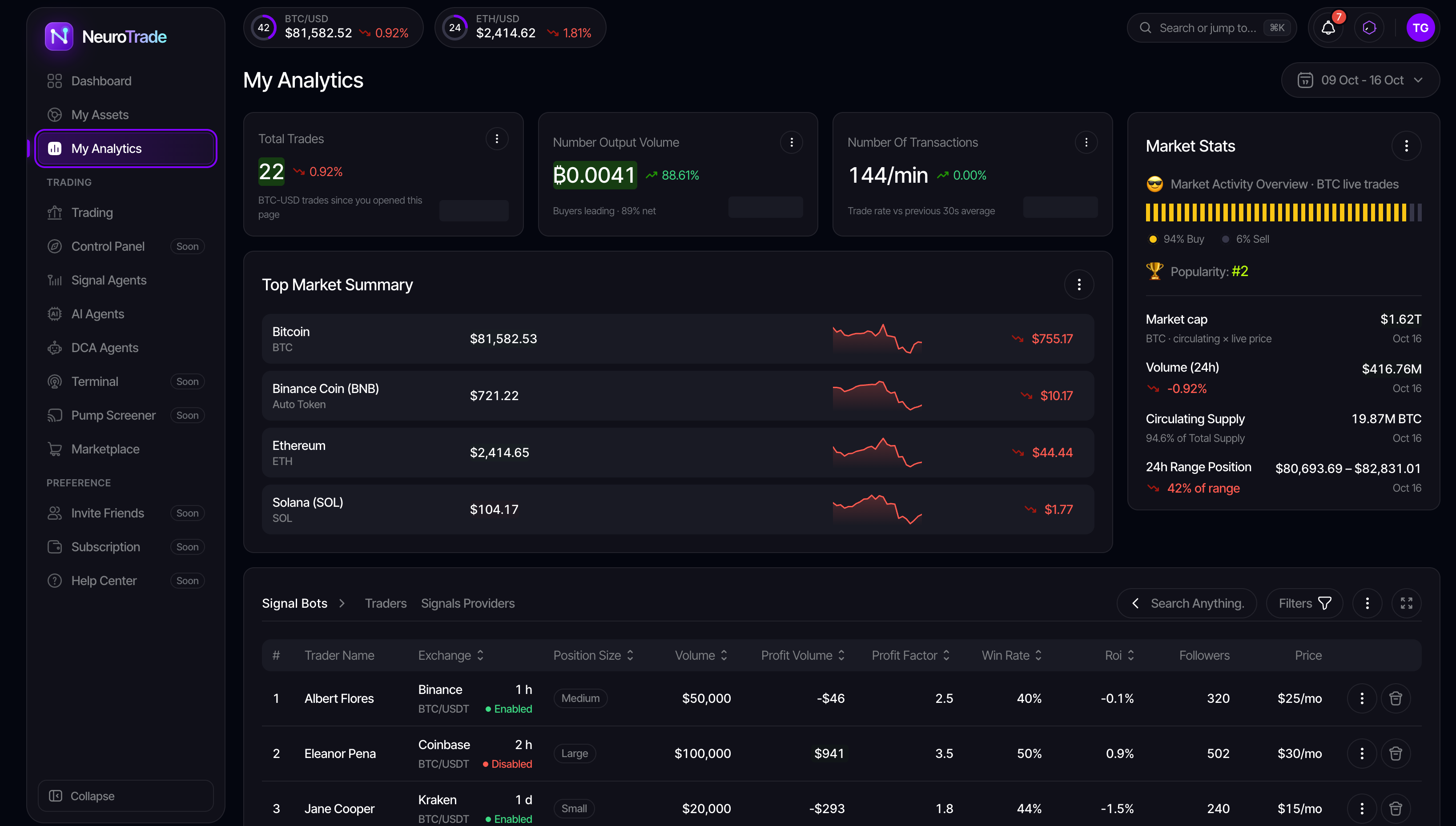Open Signal Agents in sidebar

coord(125,280)
